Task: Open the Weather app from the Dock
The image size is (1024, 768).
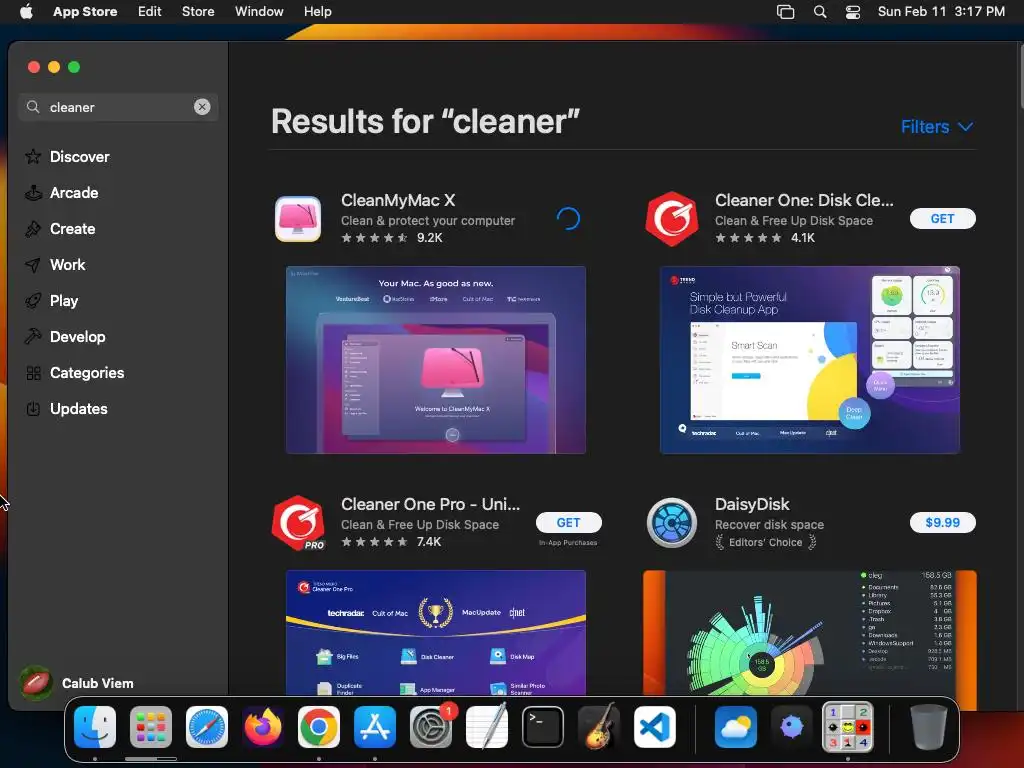Action: pos(735,727)
